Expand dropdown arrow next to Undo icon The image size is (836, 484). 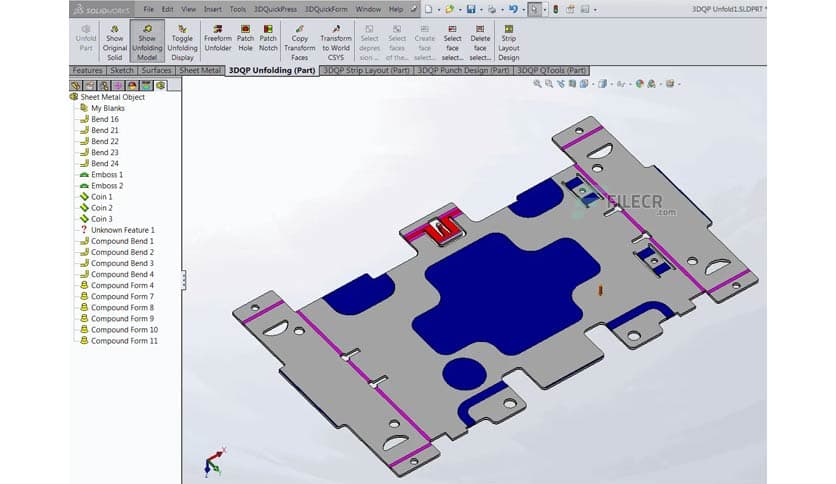[523, 10]
